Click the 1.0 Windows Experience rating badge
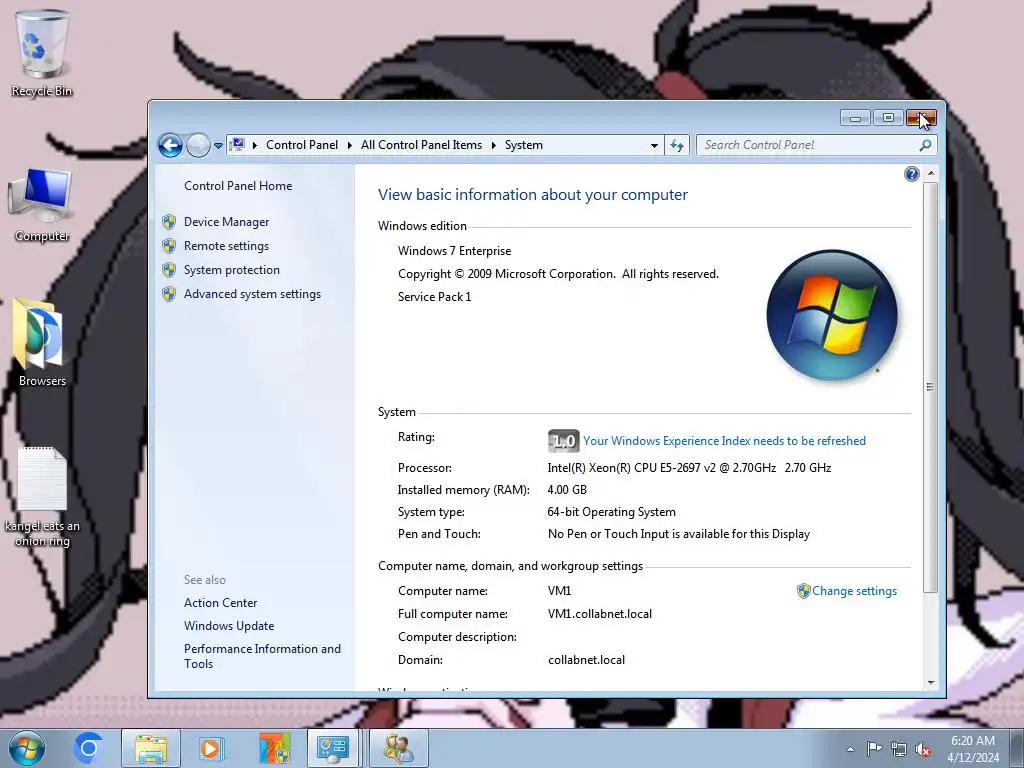 (563, 441)
